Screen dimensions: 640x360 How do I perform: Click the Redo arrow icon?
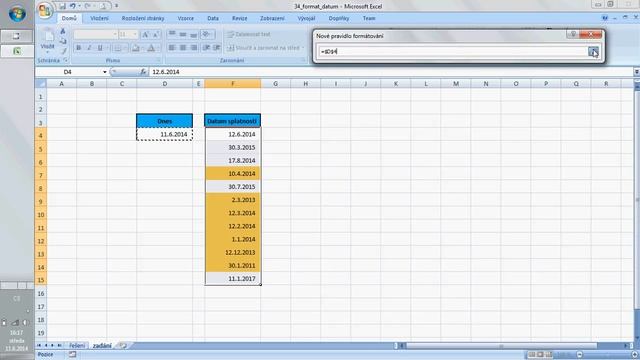(87, 6)
